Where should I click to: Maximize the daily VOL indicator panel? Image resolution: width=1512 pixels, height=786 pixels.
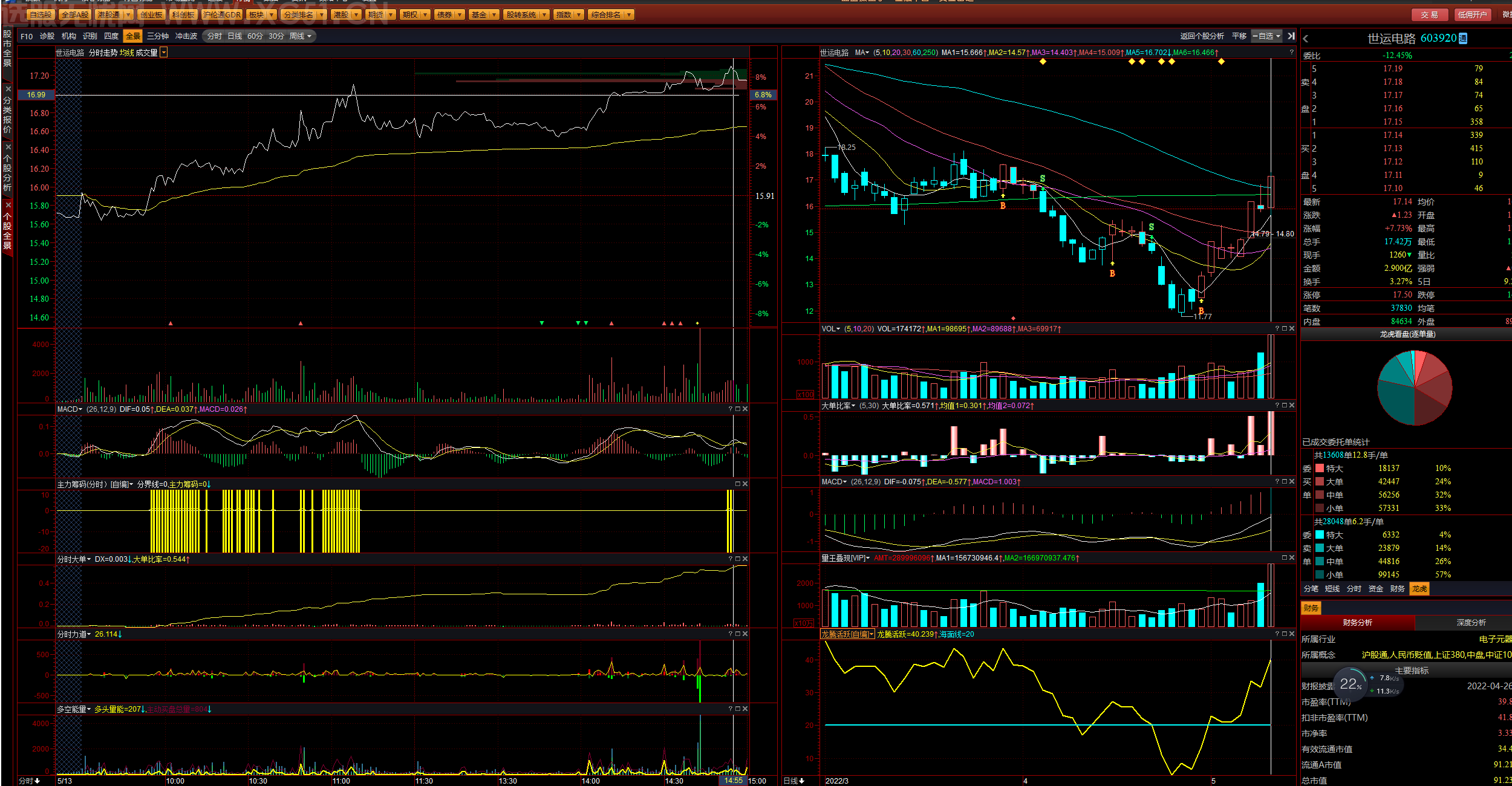point(1285,329)
